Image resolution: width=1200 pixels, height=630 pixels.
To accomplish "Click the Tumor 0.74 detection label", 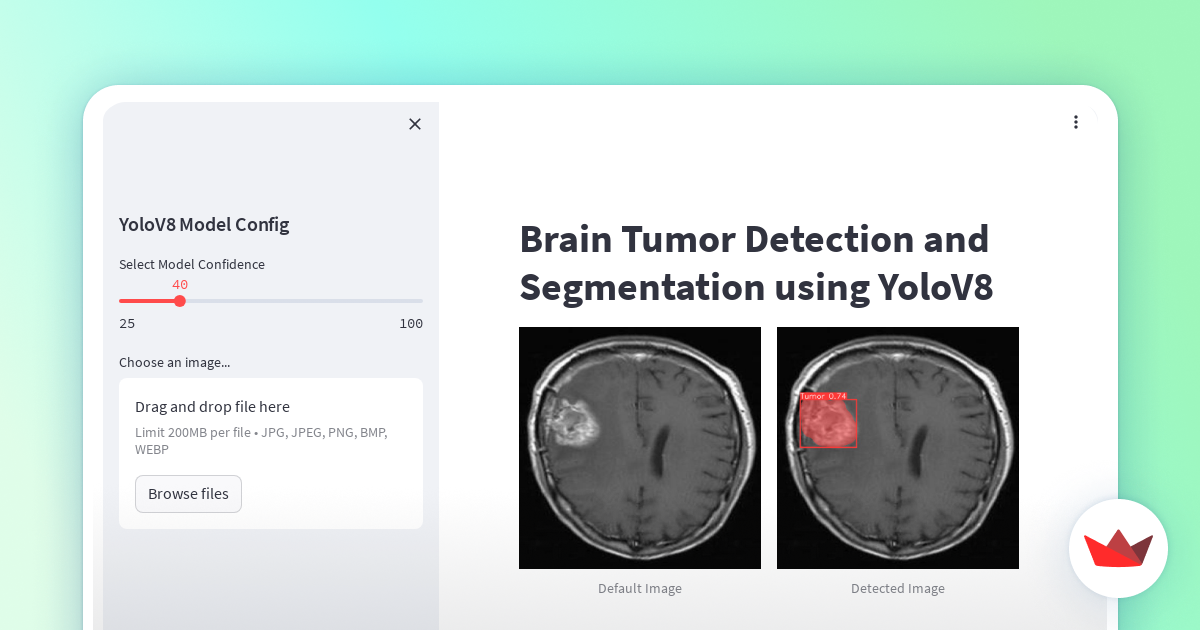I will point(822,398).
